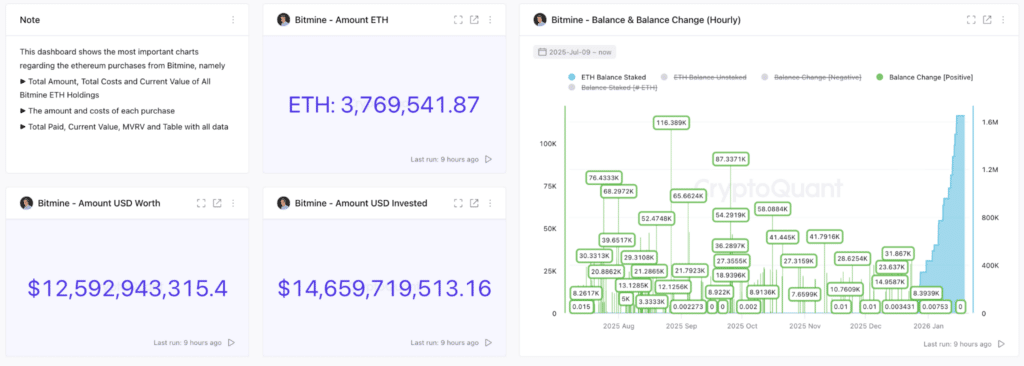Toggle Balance Change [Positive] legend series

click(925, 77)
